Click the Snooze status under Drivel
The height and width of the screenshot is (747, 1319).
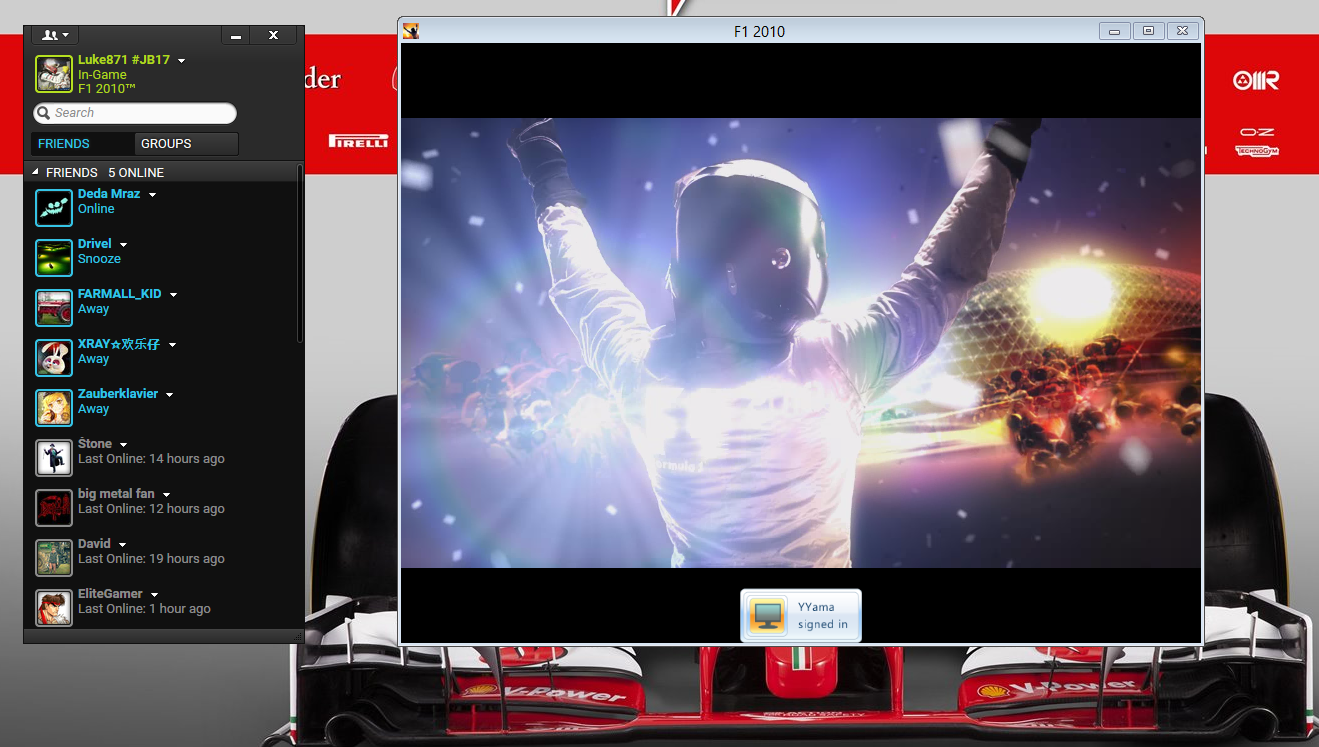click(x=99, y=259)
